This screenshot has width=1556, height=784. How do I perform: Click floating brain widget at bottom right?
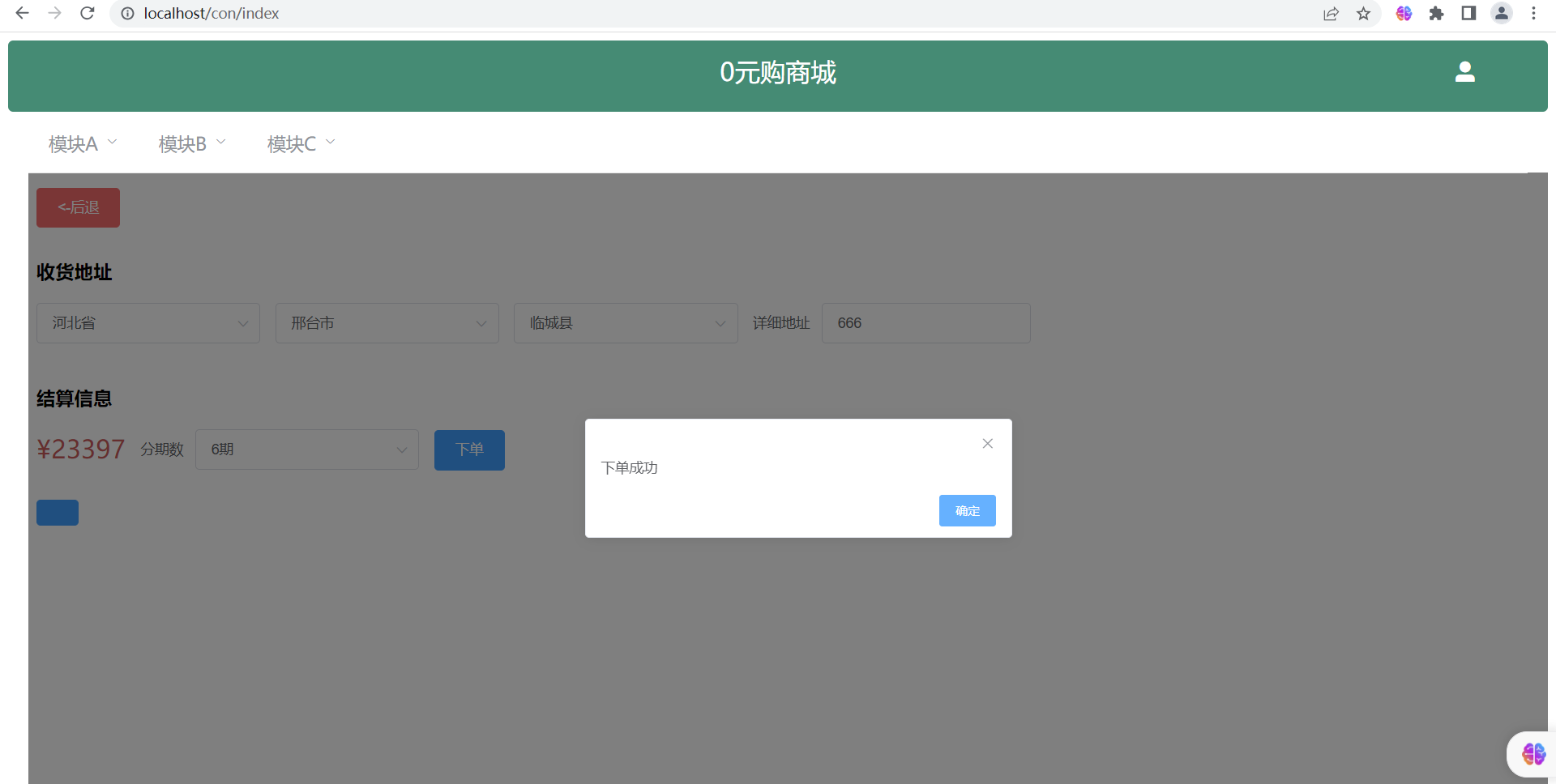point(1533,754)
